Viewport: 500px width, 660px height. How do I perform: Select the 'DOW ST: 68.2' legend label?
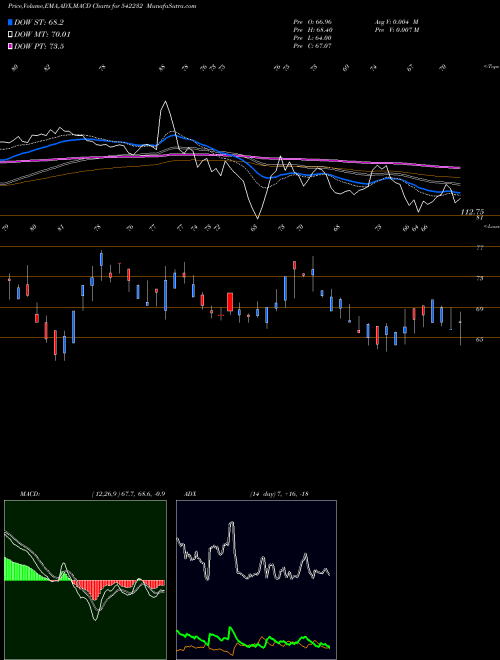[40, 22]
